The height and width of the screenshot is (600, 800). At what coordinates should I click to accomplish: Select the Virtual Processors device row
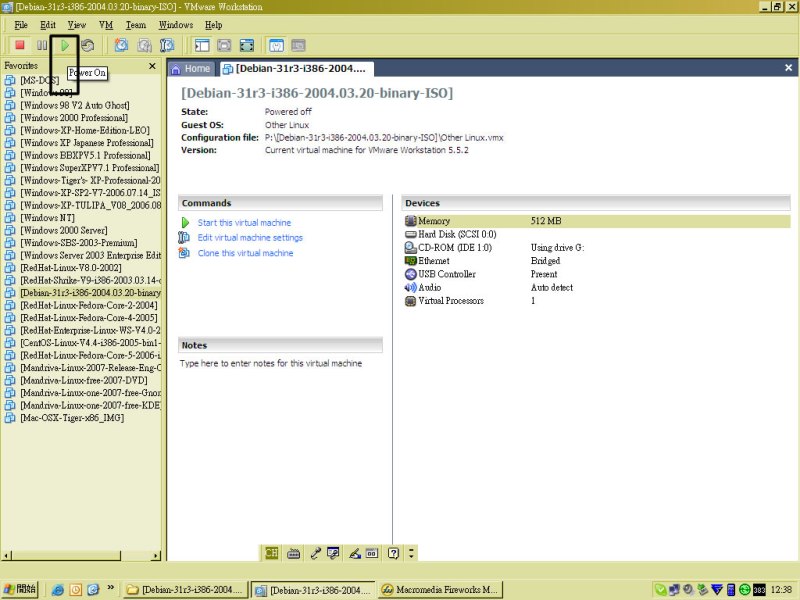coord(597,301)
